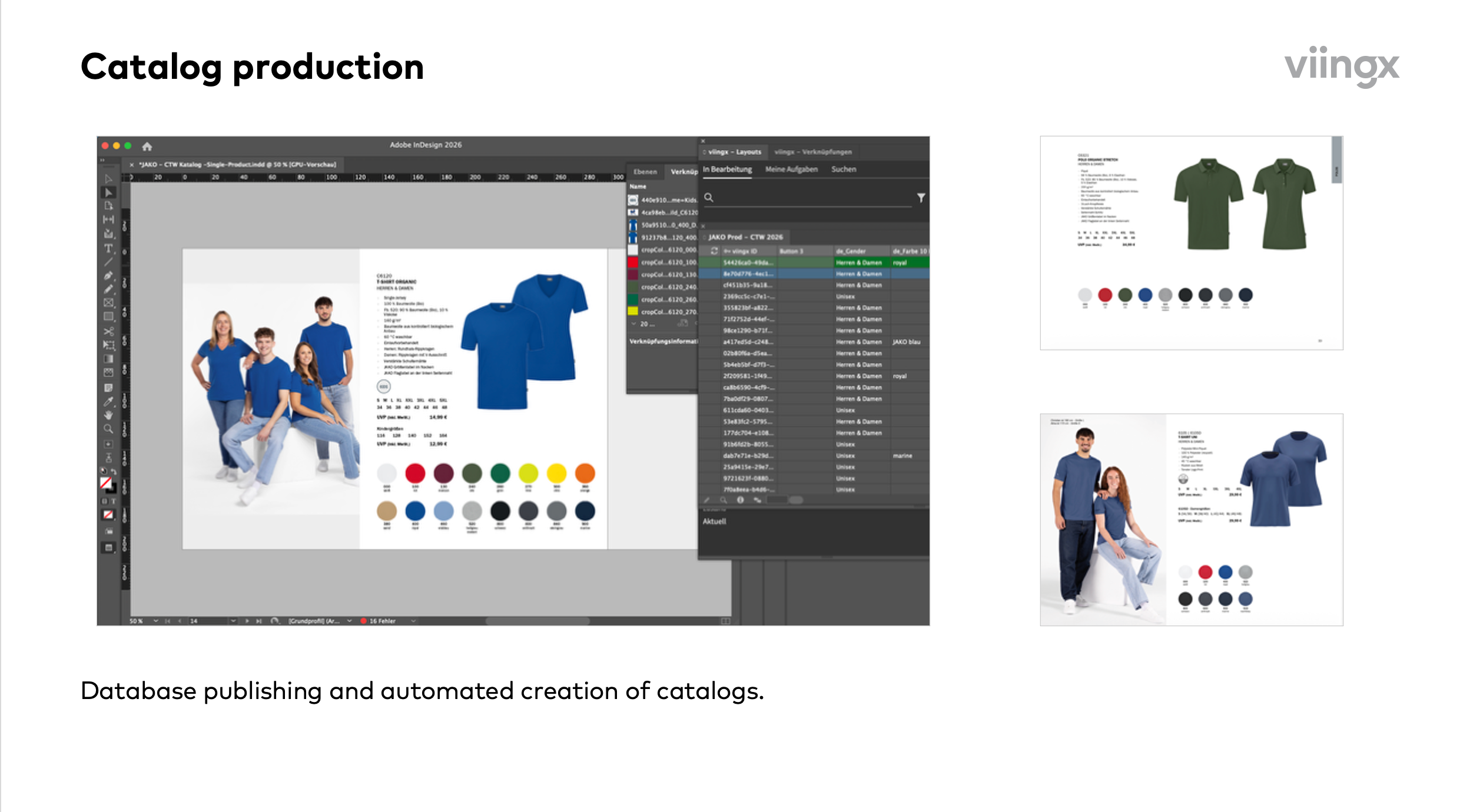Viewport: 1460px width, 812px height.
Task: Select the Rectangle Frame tool
Action: coord(108,303)
